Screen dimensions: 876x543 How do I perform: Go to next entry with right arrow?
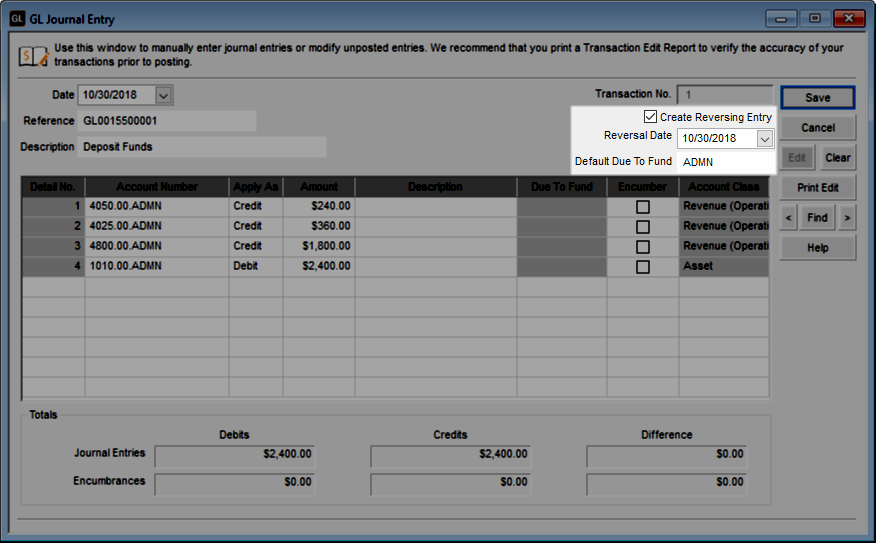(847, 217)
